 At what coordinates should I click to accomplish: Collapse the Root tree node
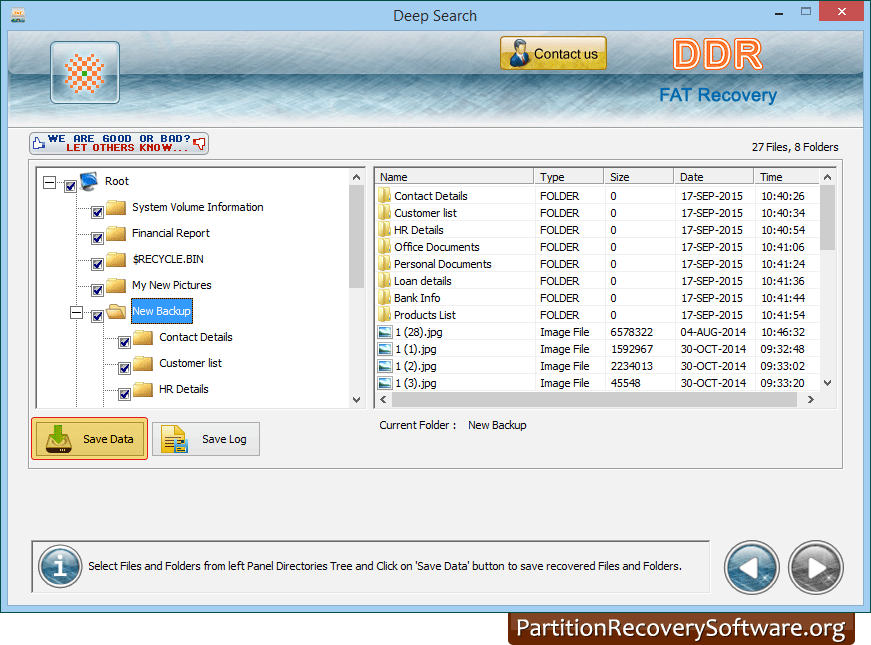49,182
